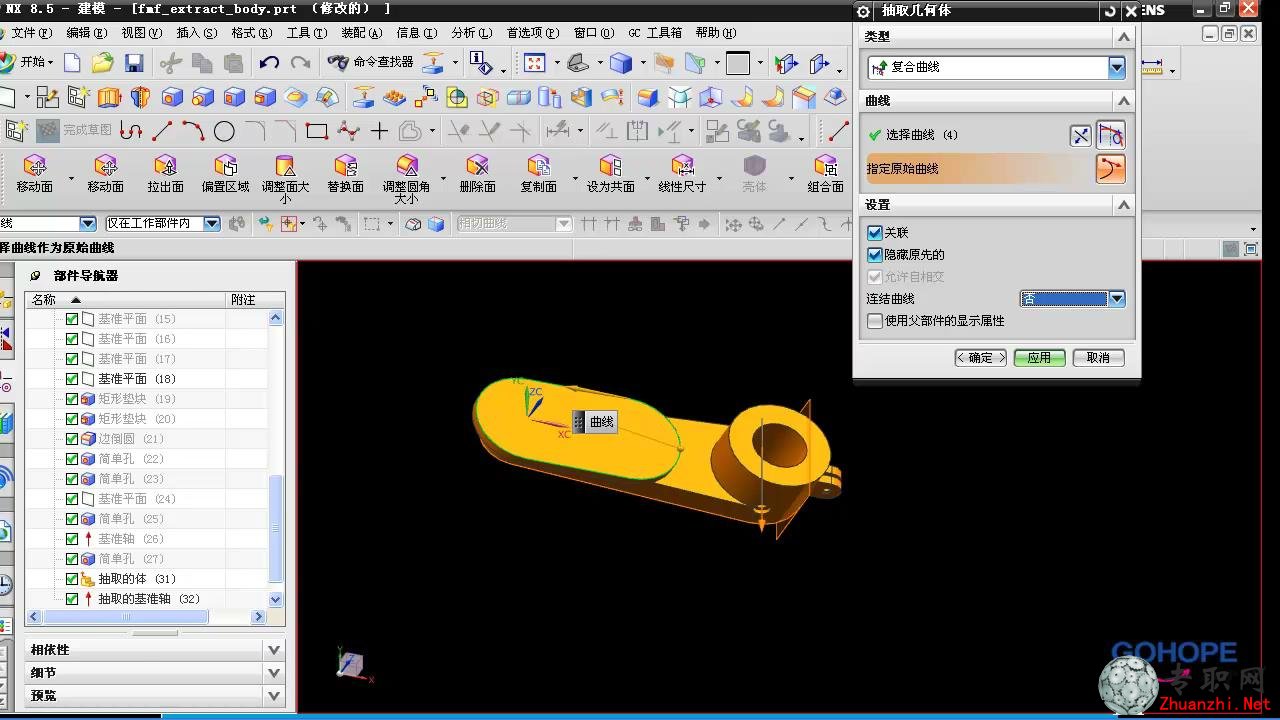This screenshot has width=1280, height=720.
Task: Open the 编辑 menu
Action: [x=86, y=33]
